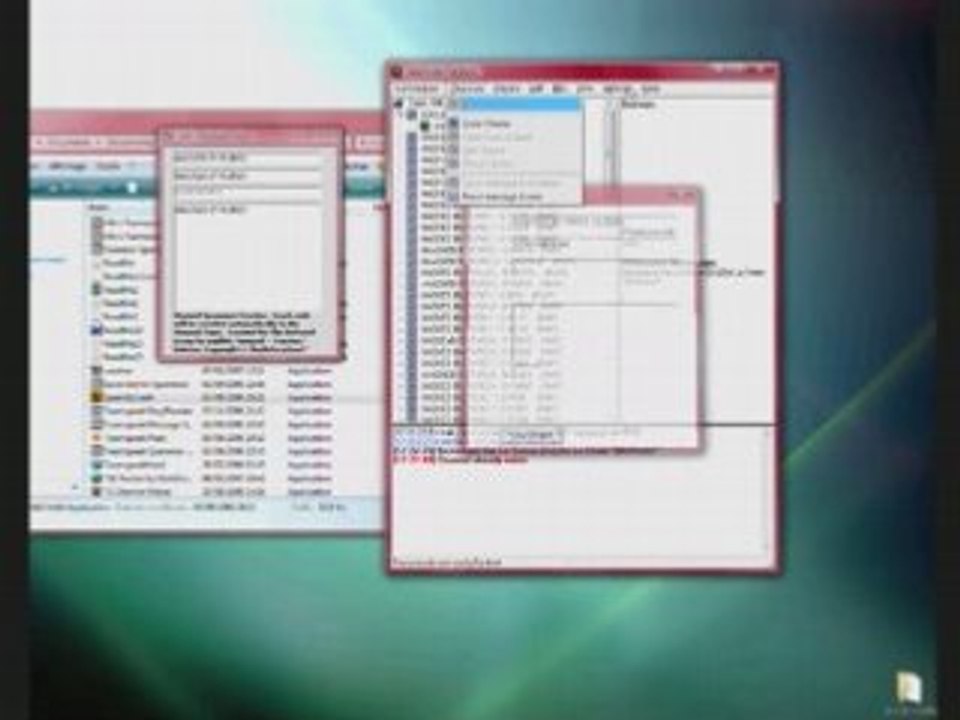The image size is (960, 720).
Task: Open the Help menu
Action: tap(650, 89)
